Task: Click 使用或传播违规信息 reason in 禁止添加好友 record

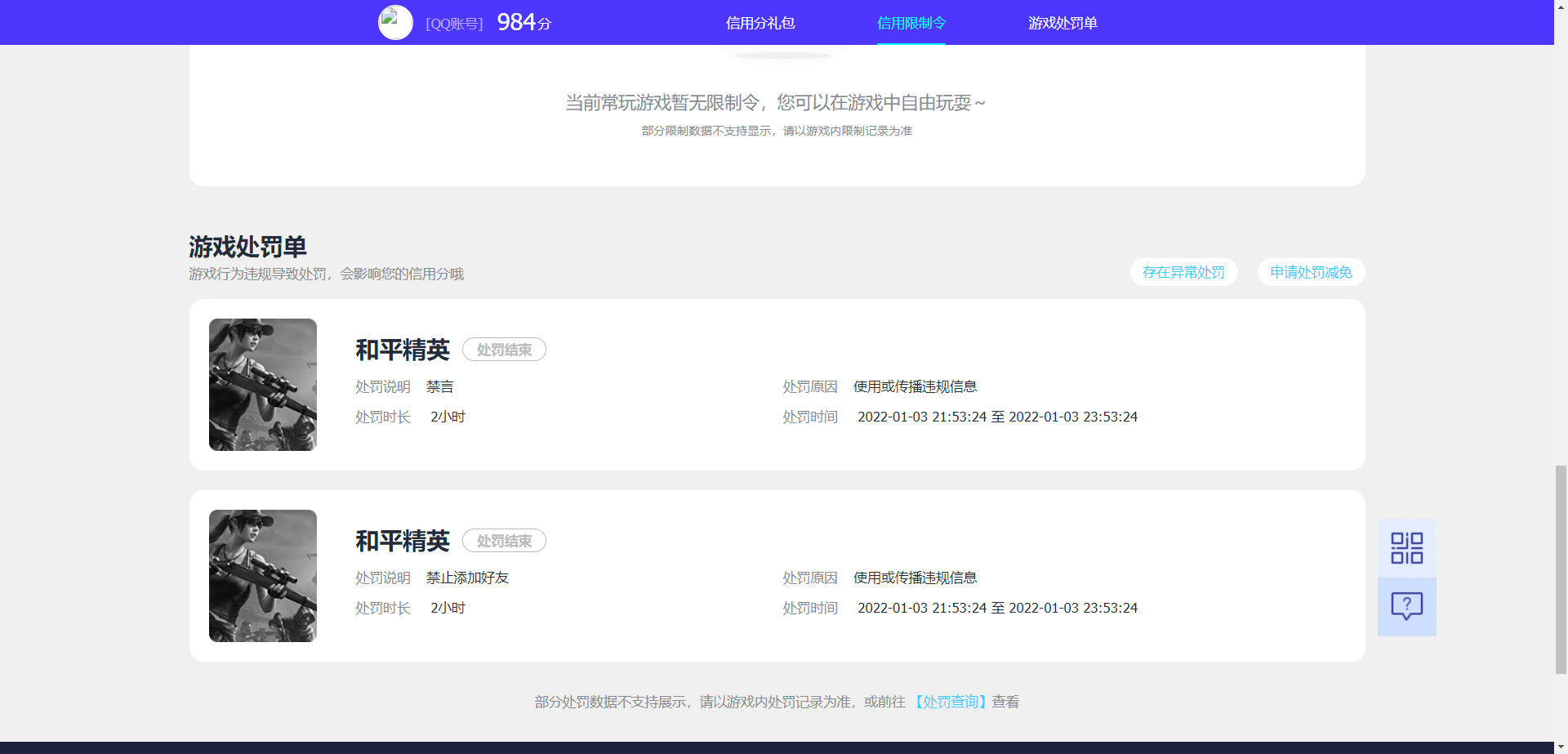Action: click(915, 578)
